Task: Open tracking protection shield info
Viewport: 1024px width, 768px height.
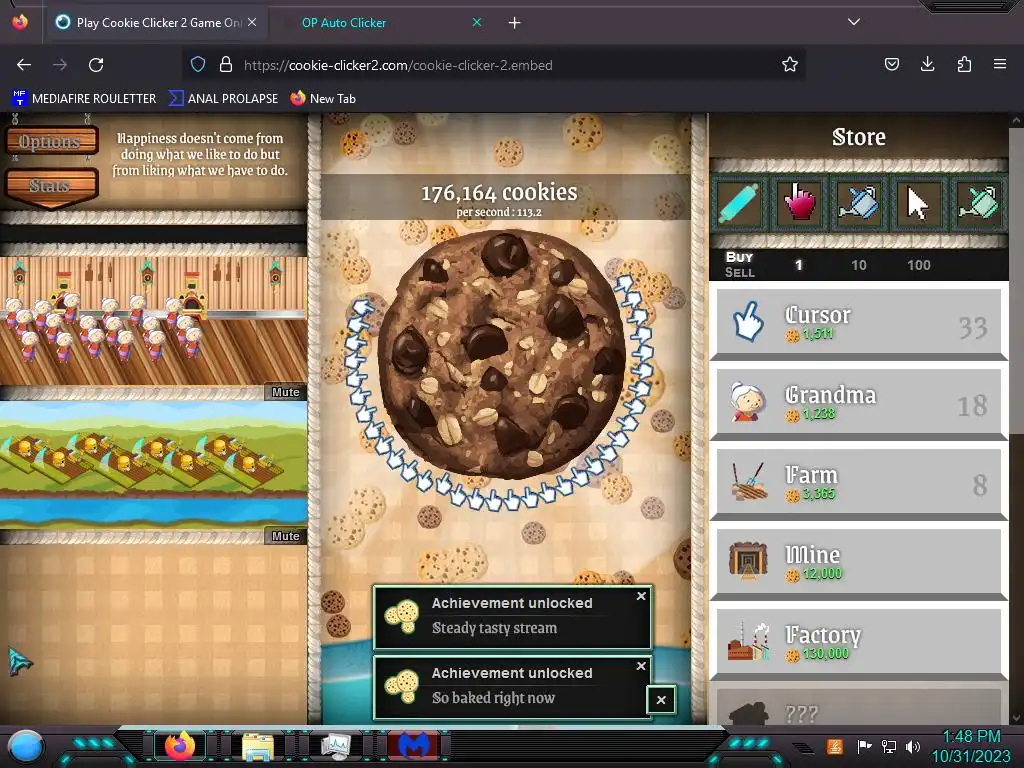Action: point(198,64)
